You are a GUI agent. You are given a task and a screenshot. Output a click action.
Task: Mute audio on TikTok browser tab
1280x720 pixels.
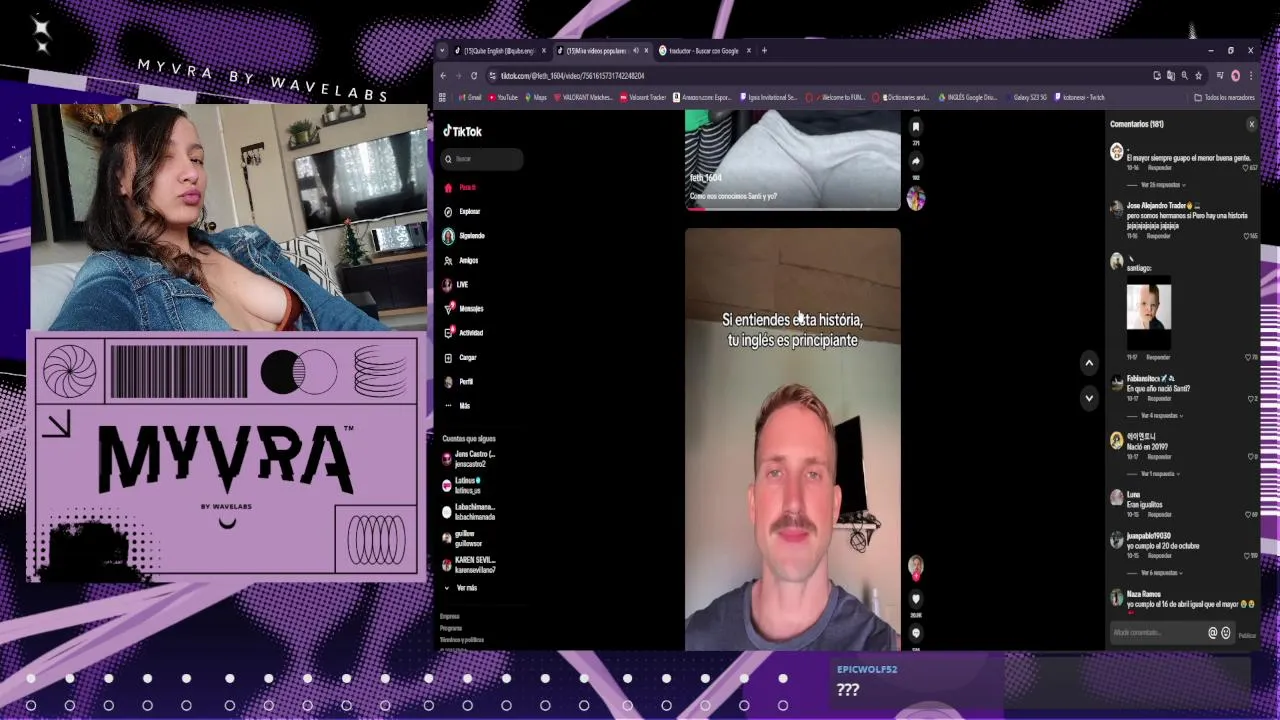tap(634, 50)
